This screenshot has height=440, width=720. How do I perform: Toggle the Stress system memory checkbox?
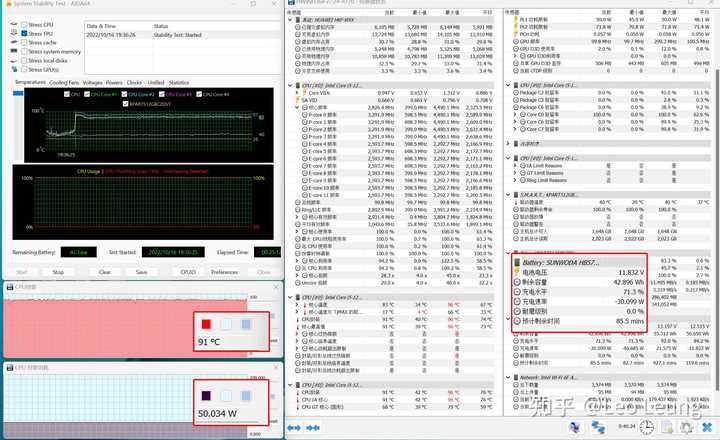point(25,51)
